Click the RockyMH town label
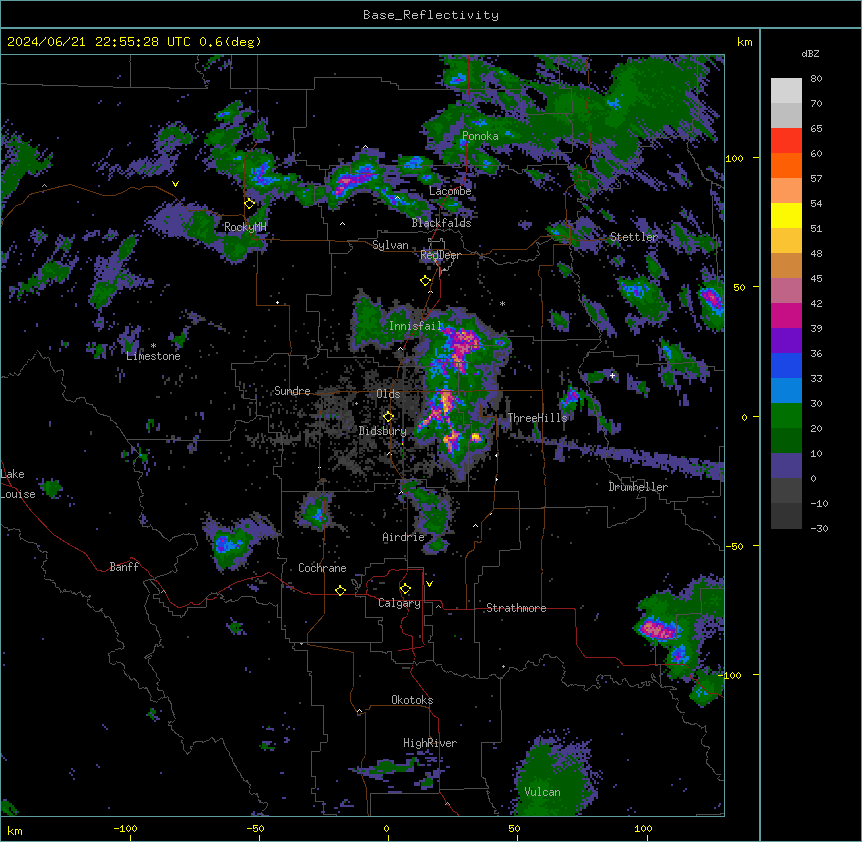The width and height of the screenshot is (862, 842). click(x=245, y=227)
